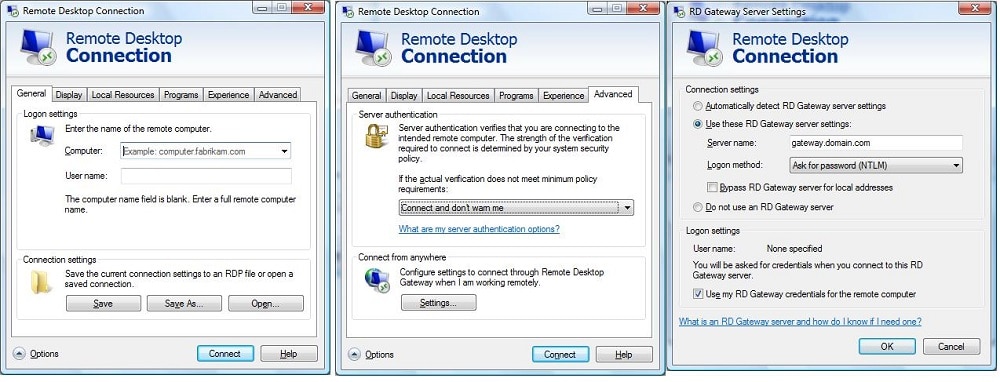Click the Save As... button
This screenshot has width=1000, height=382.
(x=184, y=304)
